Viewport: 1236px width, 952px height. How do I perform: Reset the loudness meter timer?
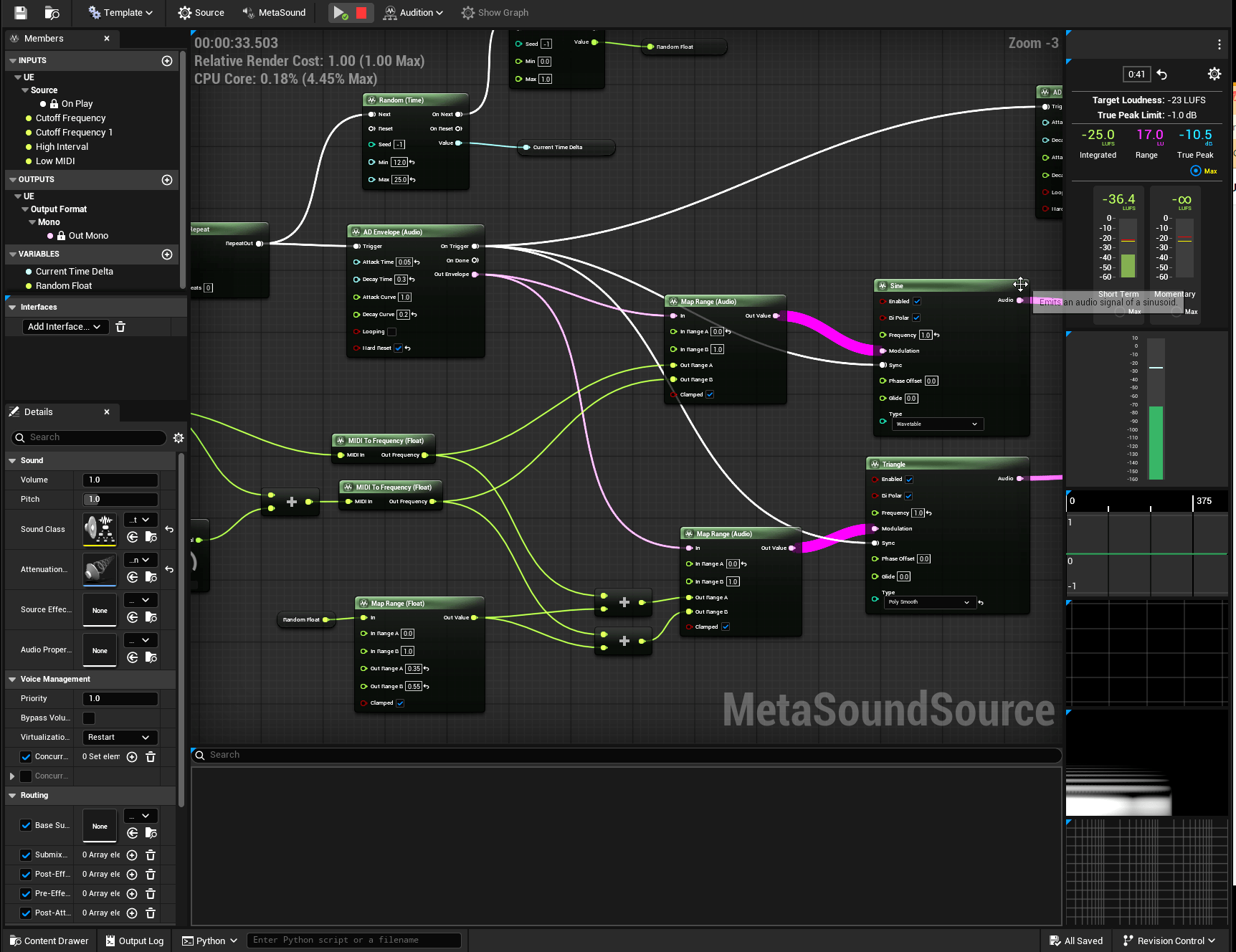coord(1162,74)
